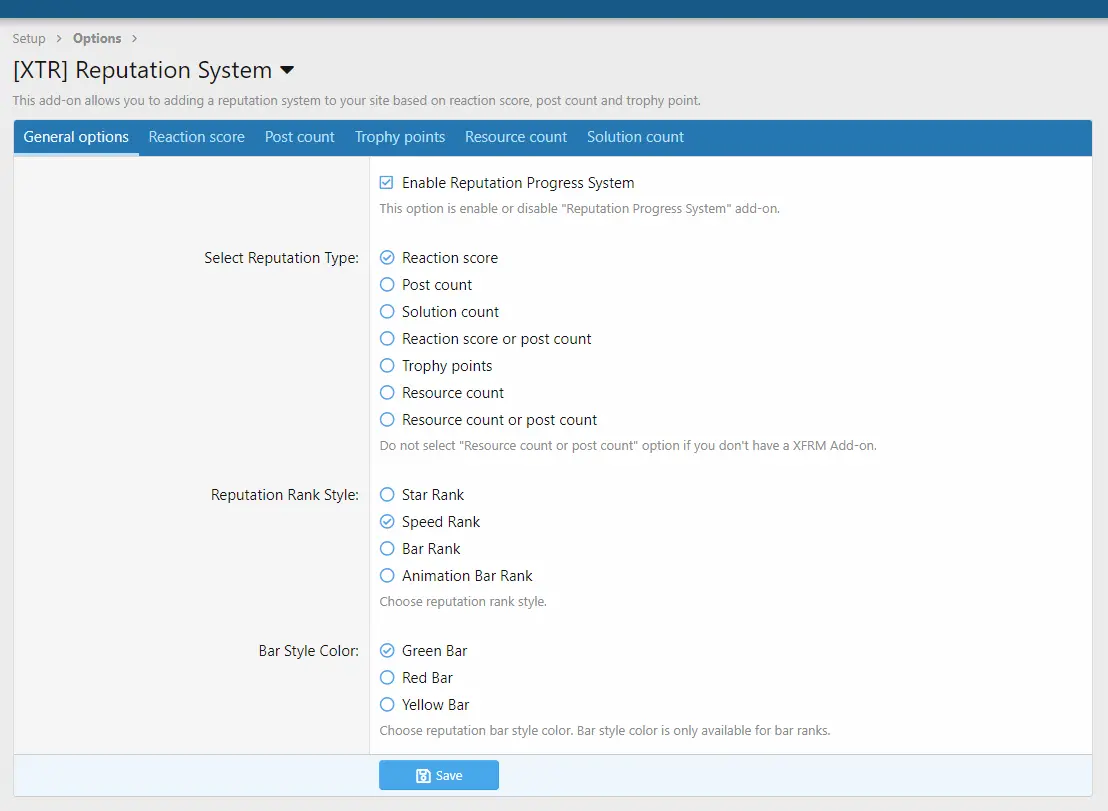This screenshot has width=1108, height=811.
Task: Select Red Bar color radio
Action: tap(387, 677)
